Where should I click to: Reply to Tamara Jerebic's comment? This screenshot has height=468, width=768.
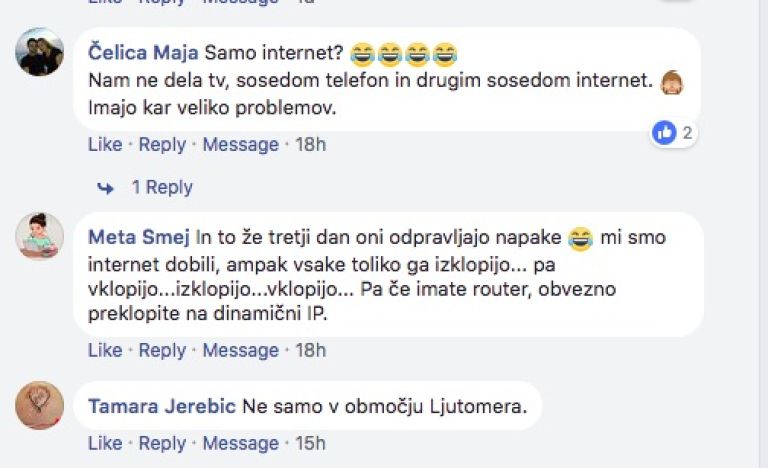point(162,443)
